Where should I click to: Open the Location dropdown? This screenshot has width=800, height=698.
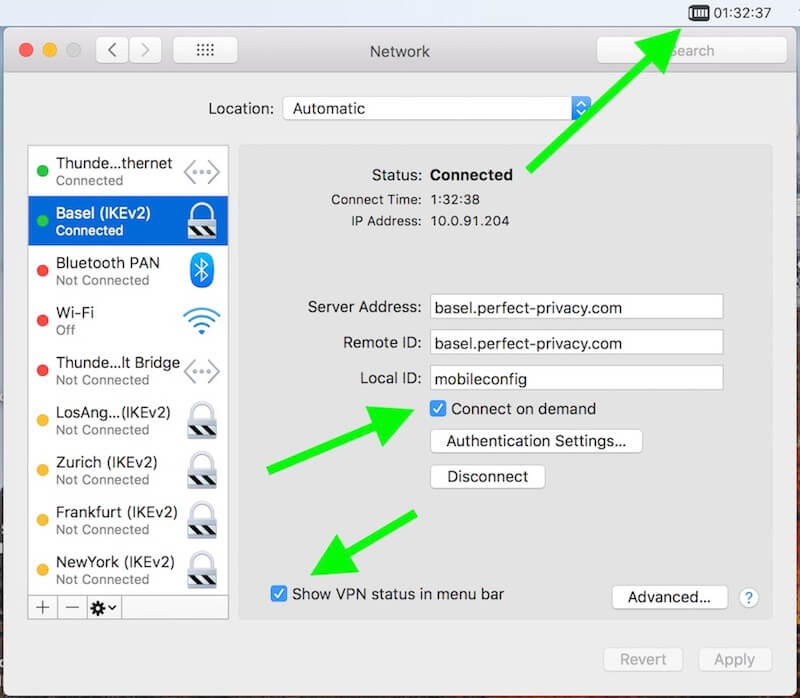coord(437,108)
